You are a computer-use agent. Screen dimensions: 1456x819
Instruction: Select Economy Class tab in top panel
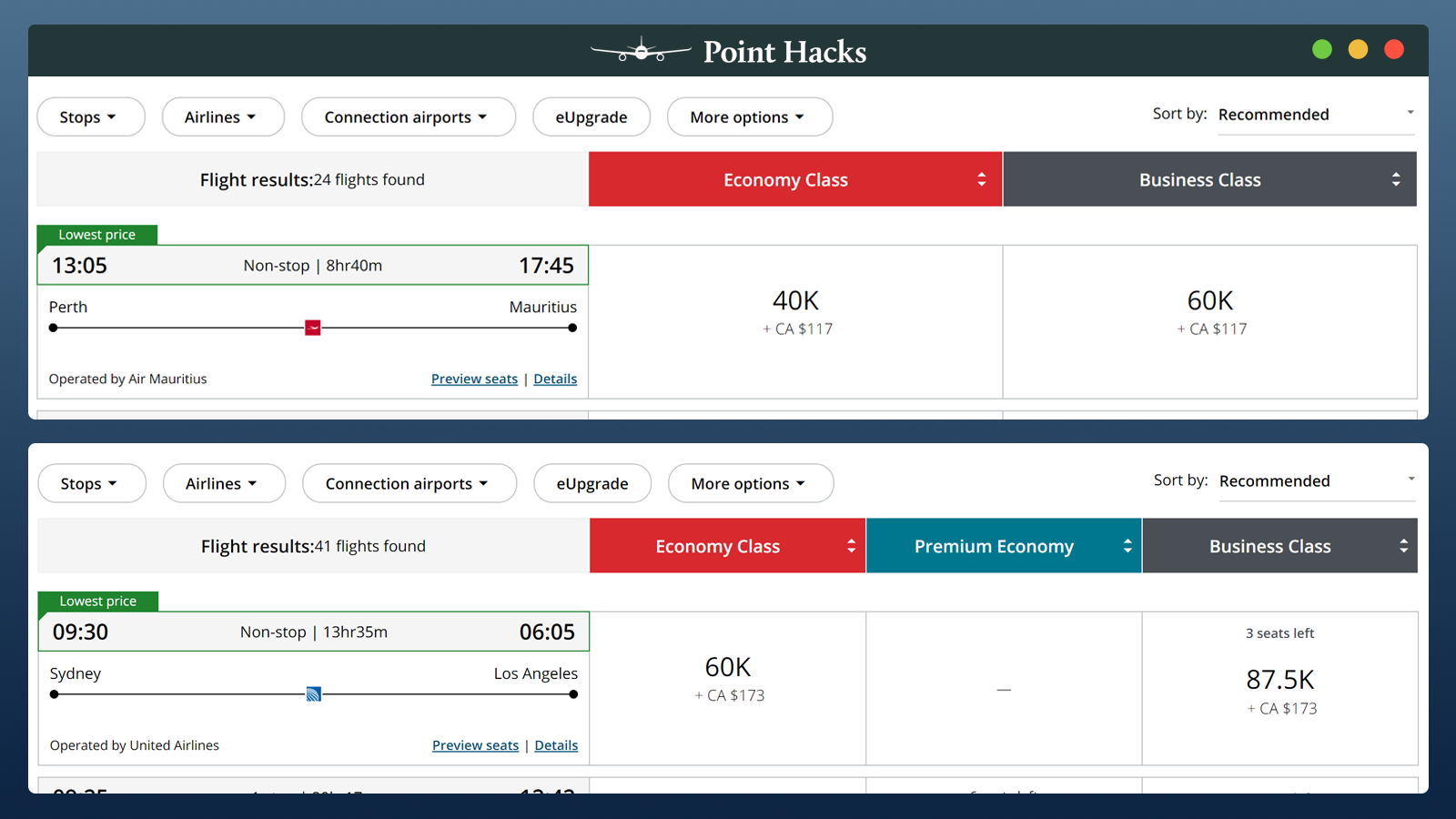click(x=795, y=179)
